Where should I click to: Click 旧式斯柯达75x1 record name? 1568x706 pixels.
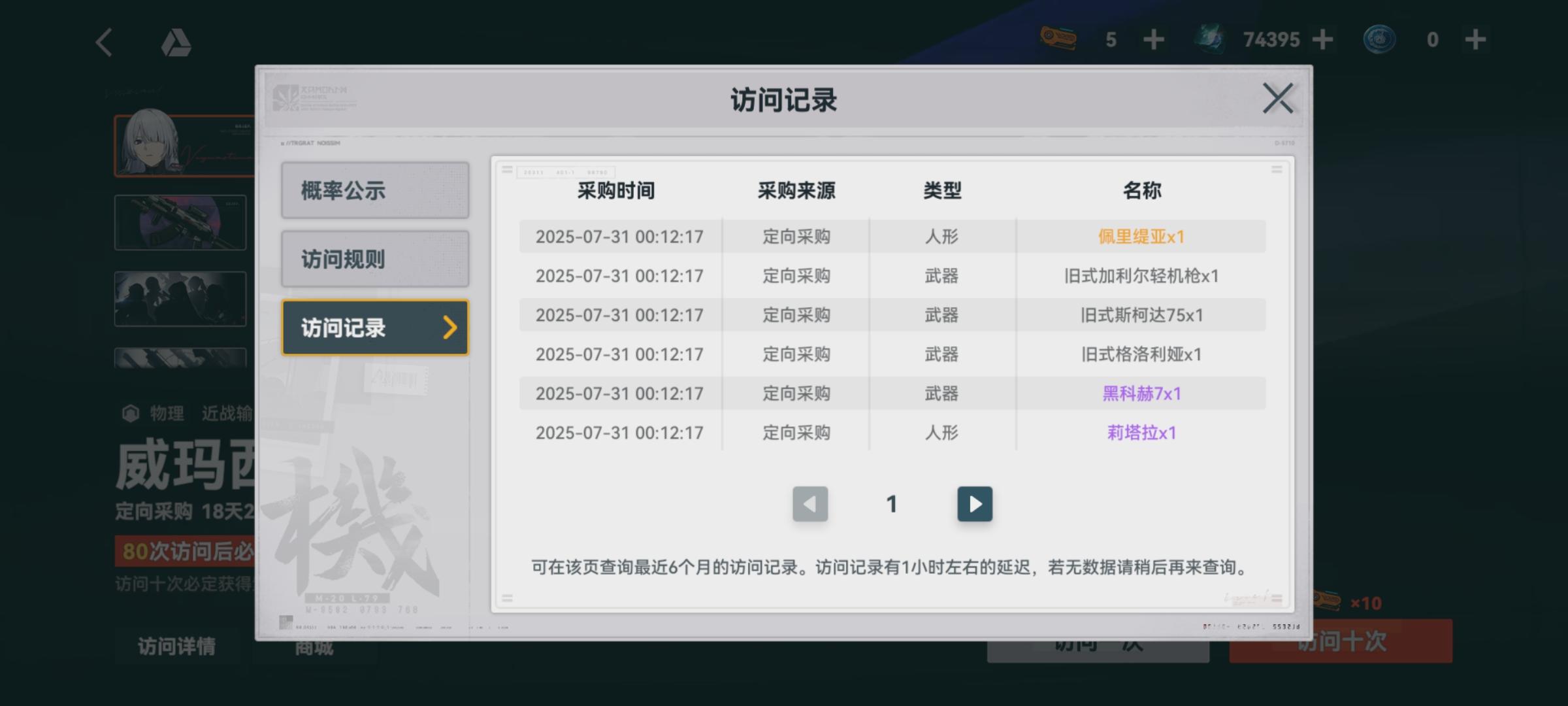pos(1141,315)
